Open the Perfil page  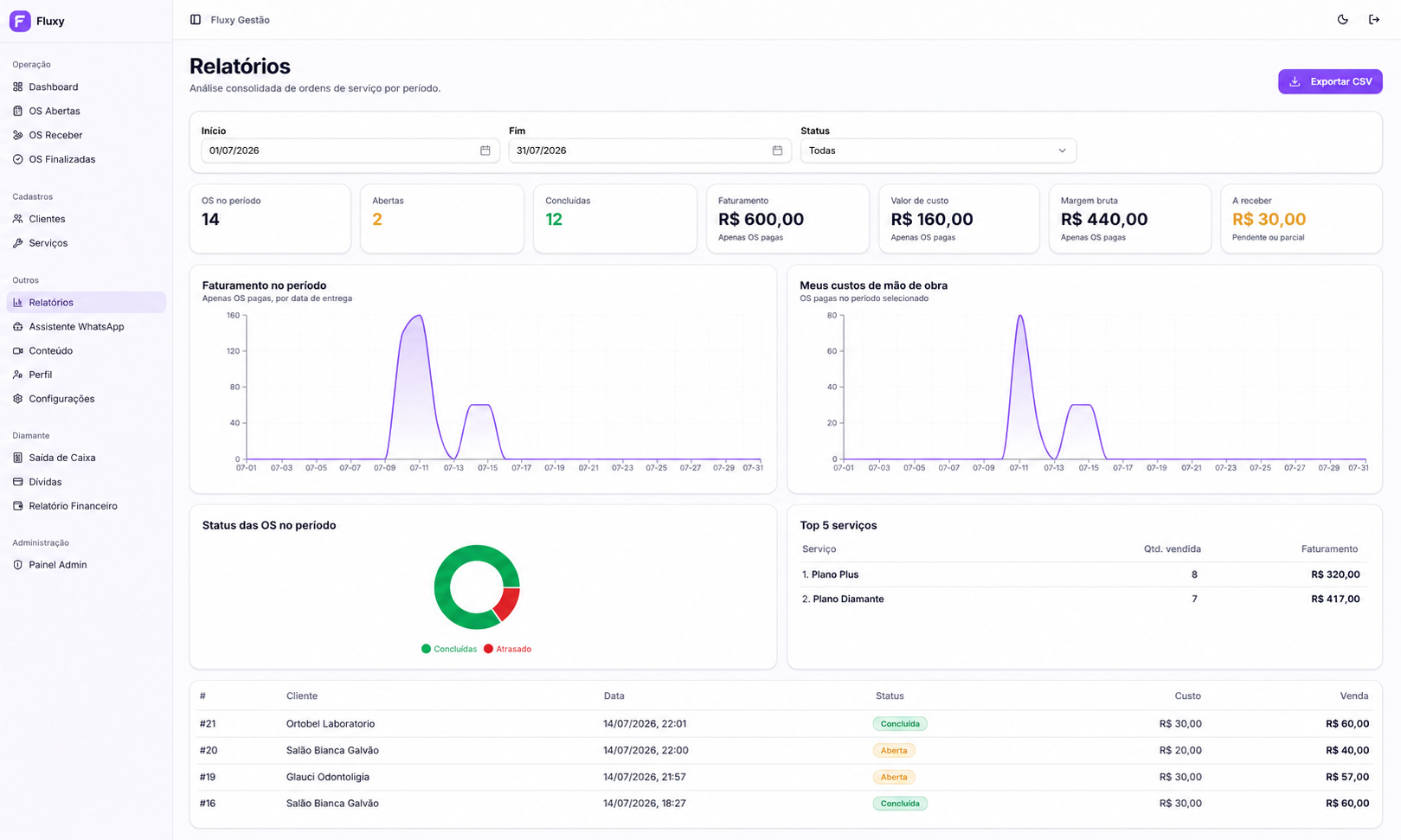point(87,375)
